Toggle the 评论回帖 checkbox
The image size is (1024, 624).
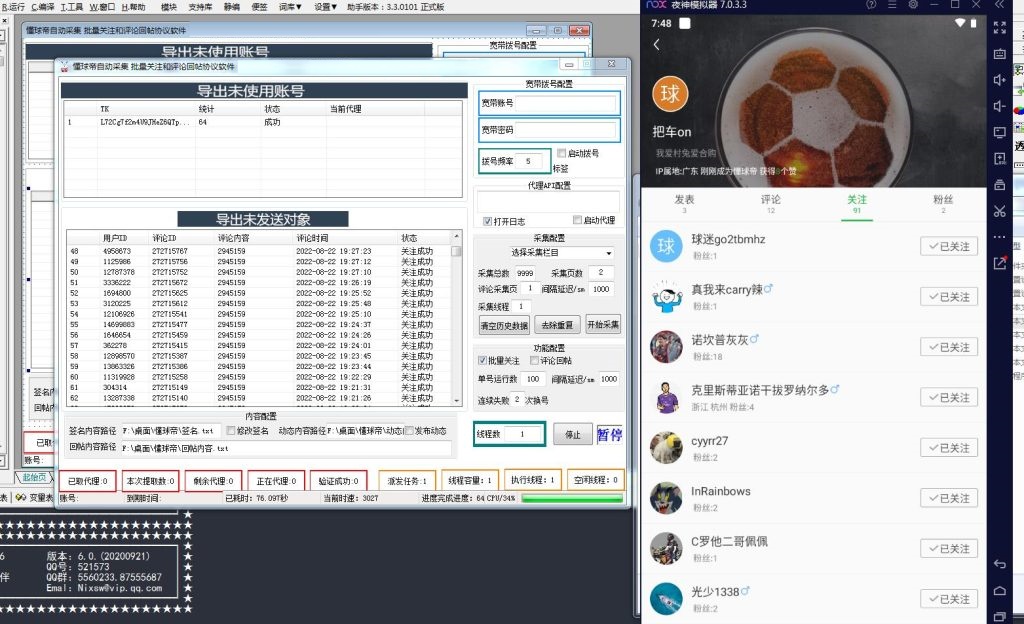(534, 360)
